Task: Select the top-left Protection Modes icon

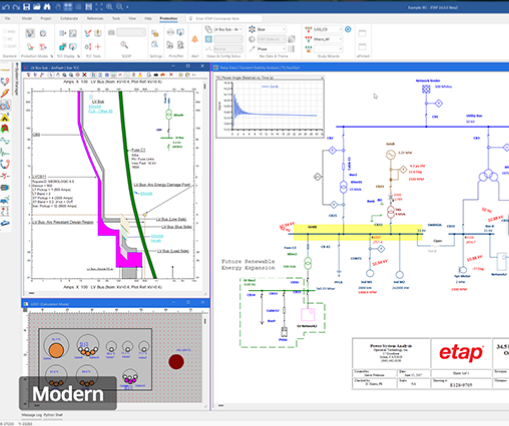Action: pos(30,33)
